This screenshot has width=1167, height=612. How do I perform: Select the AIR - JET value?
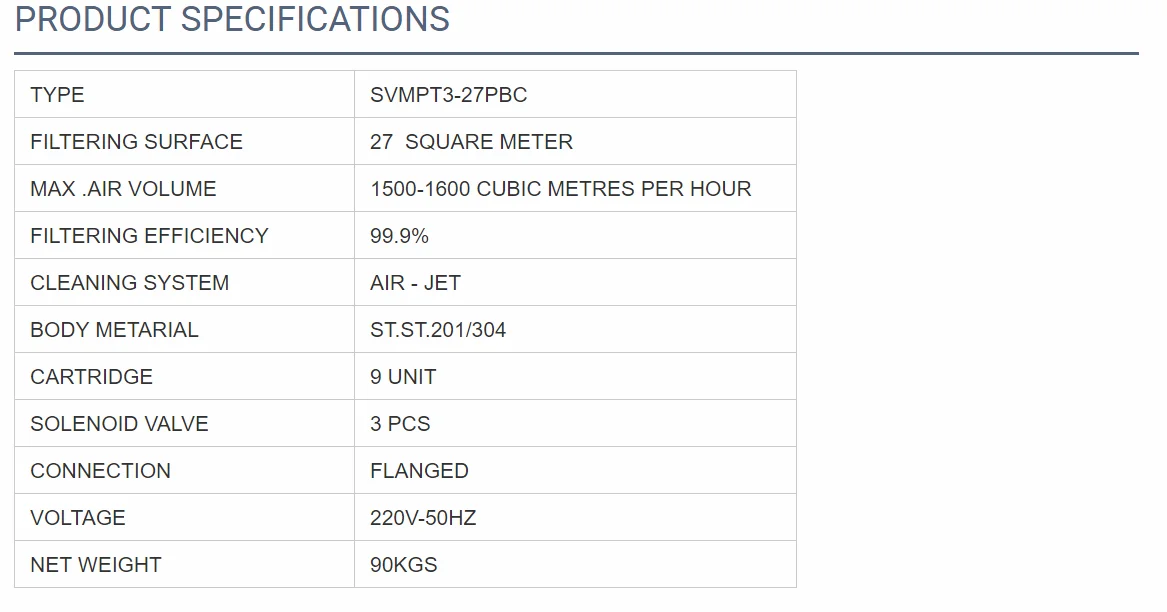[415, 283]
